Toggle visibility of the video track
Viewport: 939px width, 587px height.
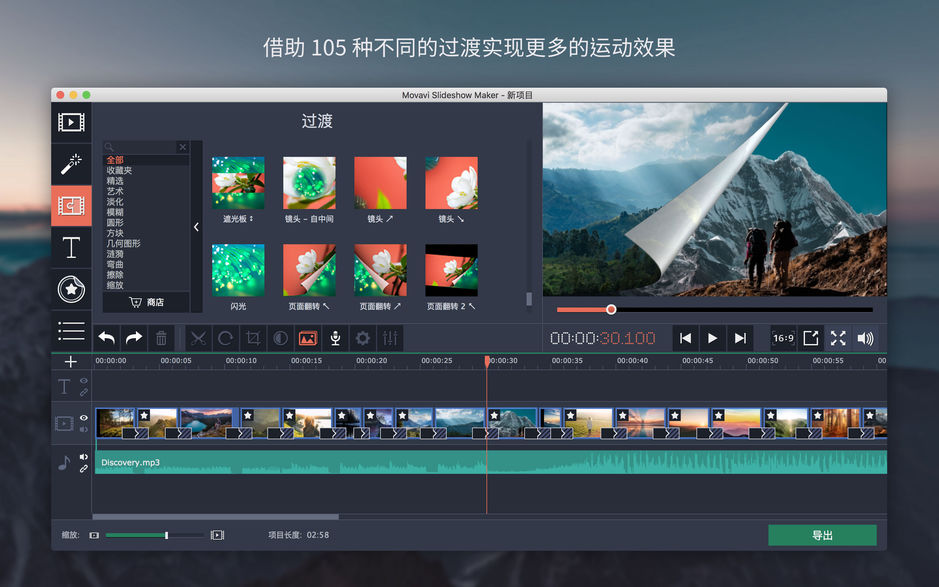pos(83,417)
